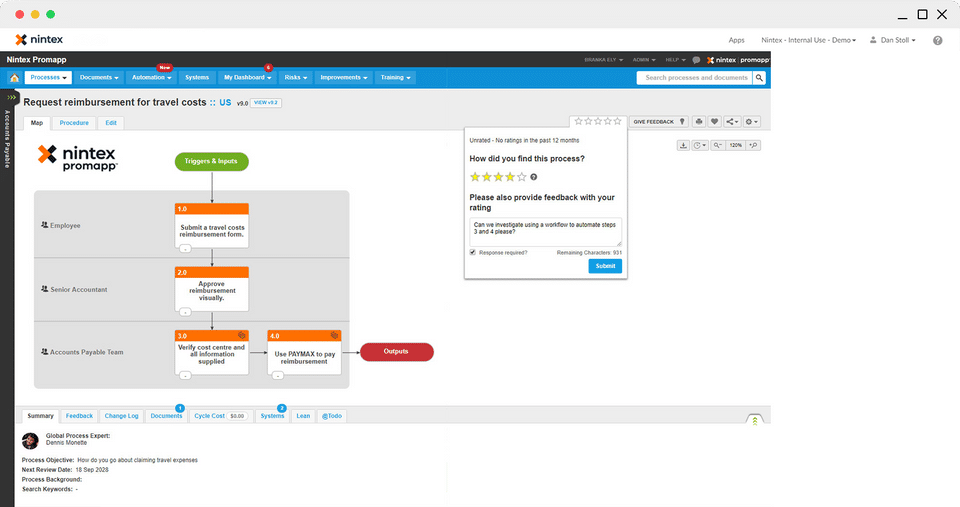Image resolution: width=960 pixels, height=507 pixels.
Task: Open the Lean tab
Action: pyautogui.click(x=303, y=416)
